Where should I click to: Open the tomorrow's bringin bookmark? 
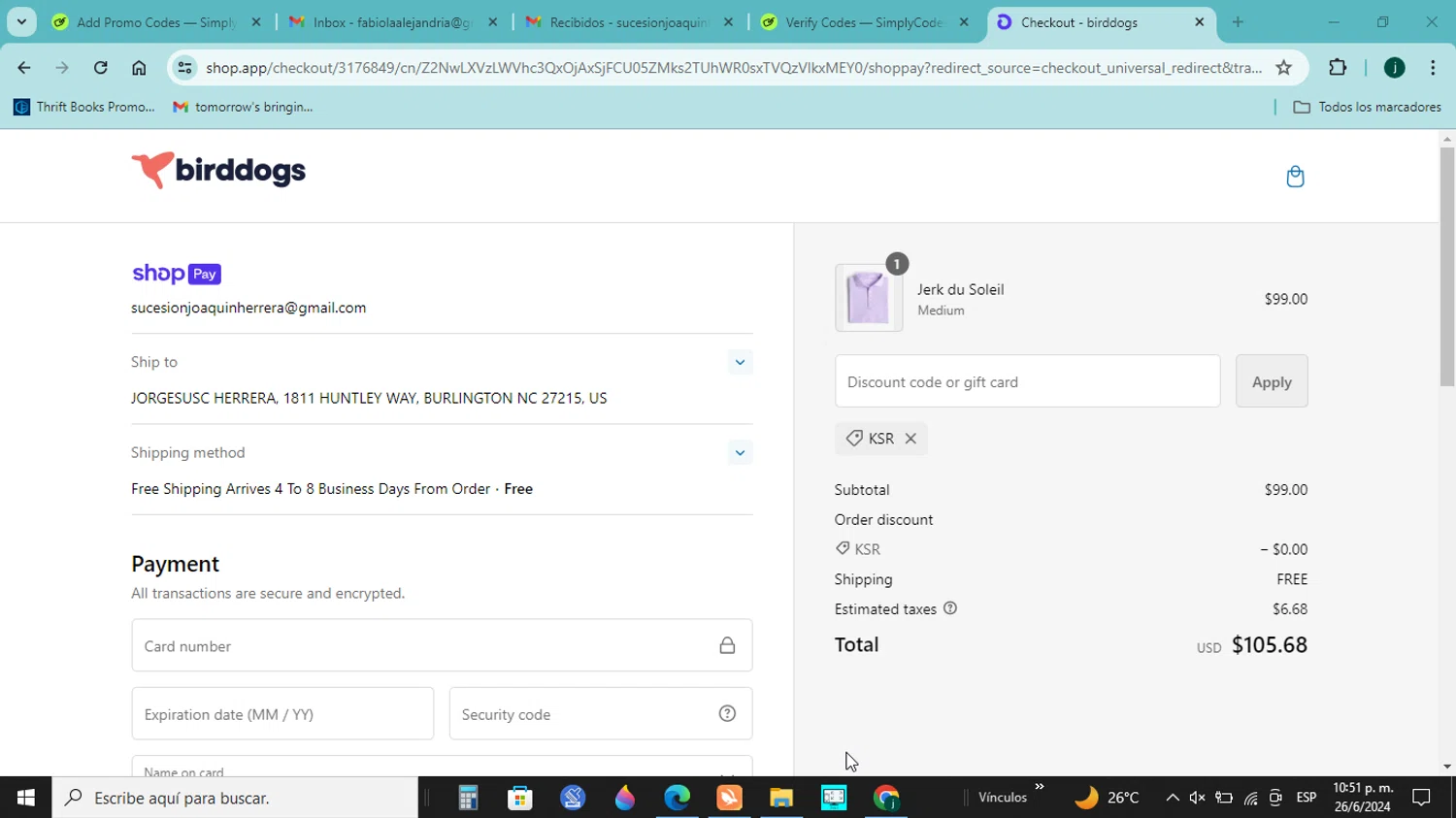[243, 107]
